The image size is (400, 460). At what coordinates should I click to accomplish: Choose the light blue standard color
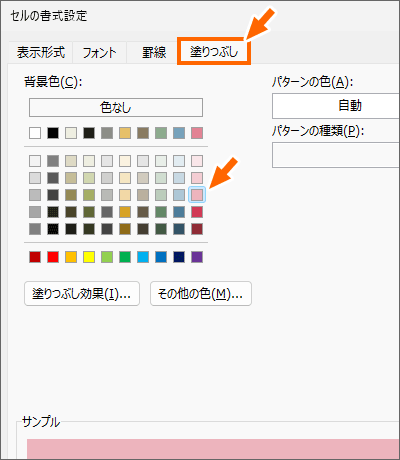[x=143, y=257]
